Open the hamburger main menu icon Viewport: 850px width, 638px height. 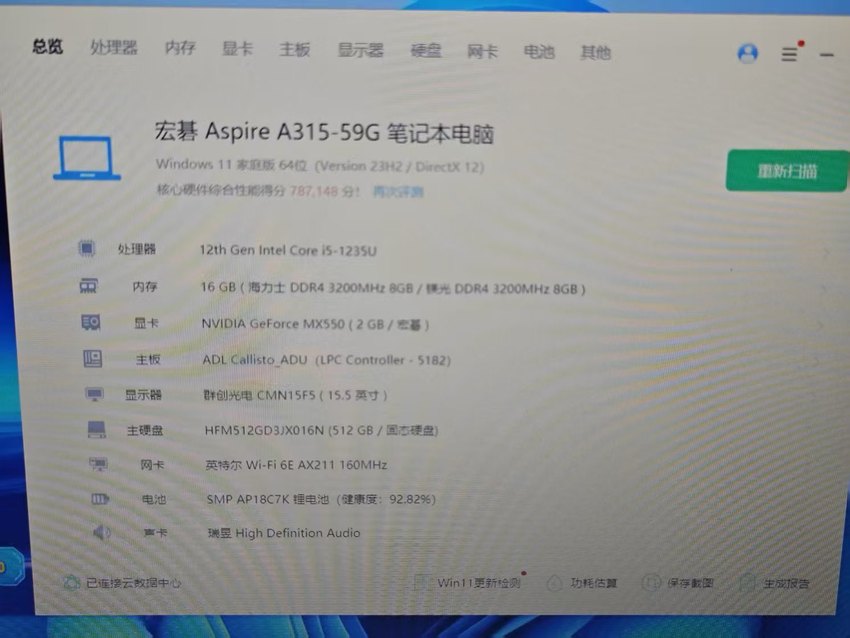point(789,54)
